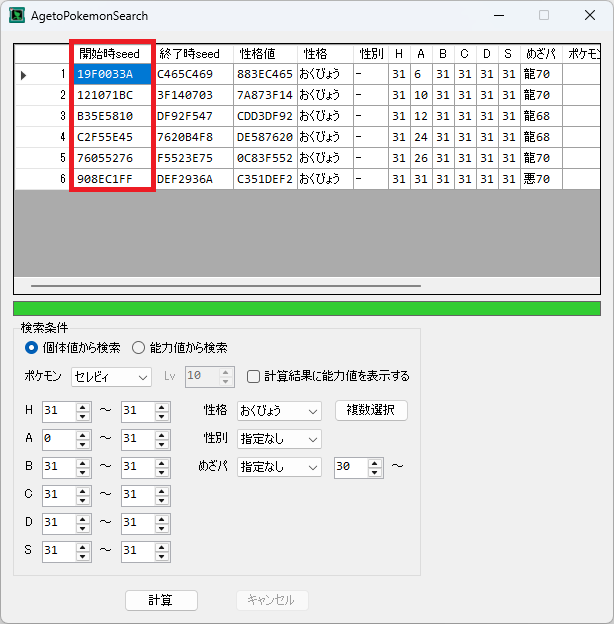Viewport: 614px width, 624px height.
Task: Decrease the めざパ power value 30
Action: [x=374, y=472]
